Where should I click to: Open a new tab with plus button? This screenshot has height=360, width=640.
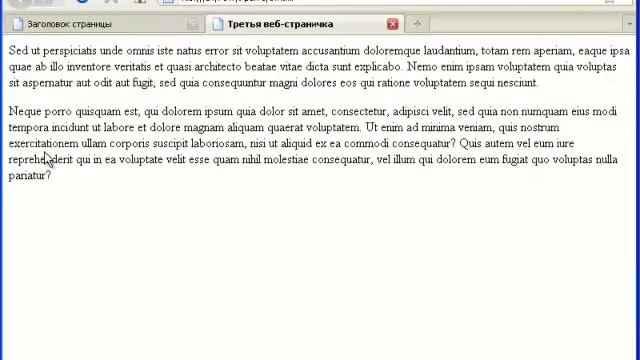(x=417, y=24)
